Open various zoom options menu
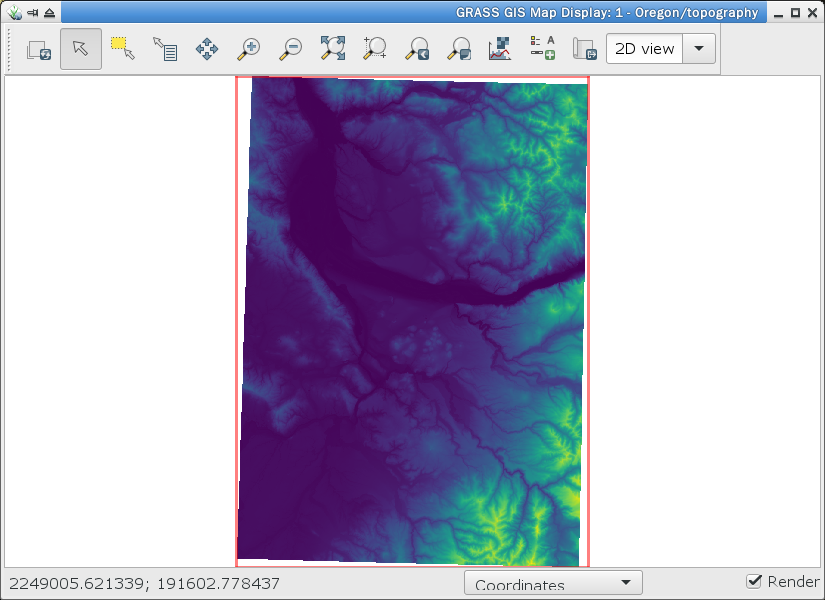825x600 pixels. coord(459,49)
